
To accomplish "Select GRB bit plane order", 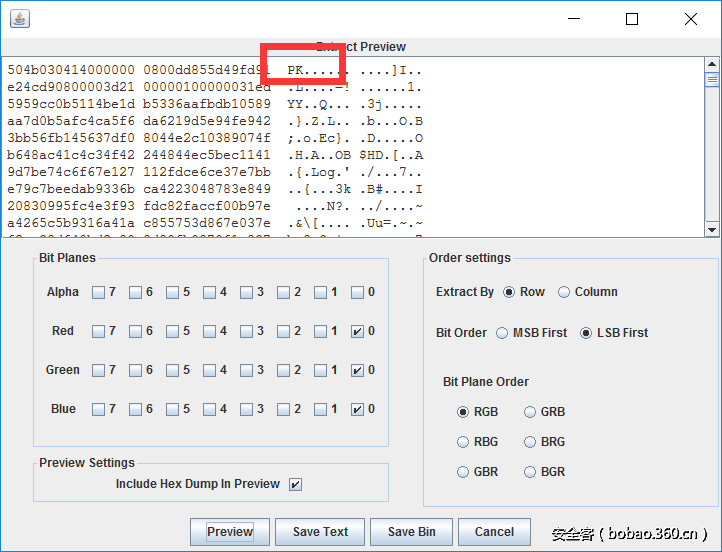I will (530, 412).
